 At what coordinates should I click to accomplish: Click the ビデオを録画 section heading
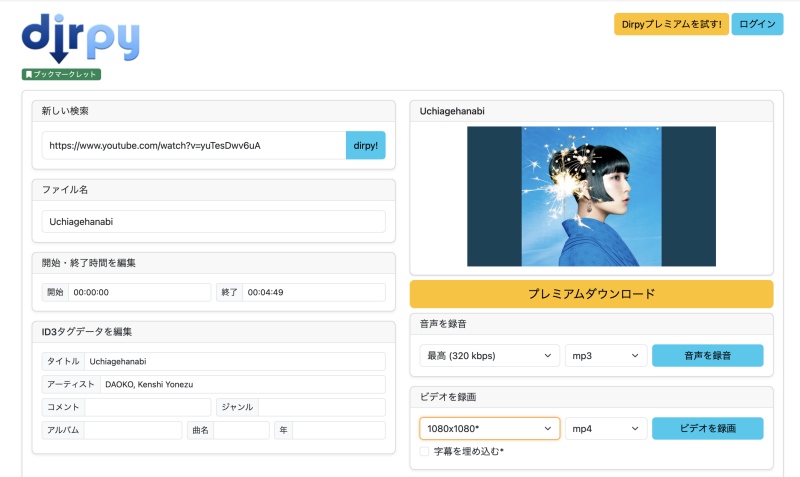point(447,396)
